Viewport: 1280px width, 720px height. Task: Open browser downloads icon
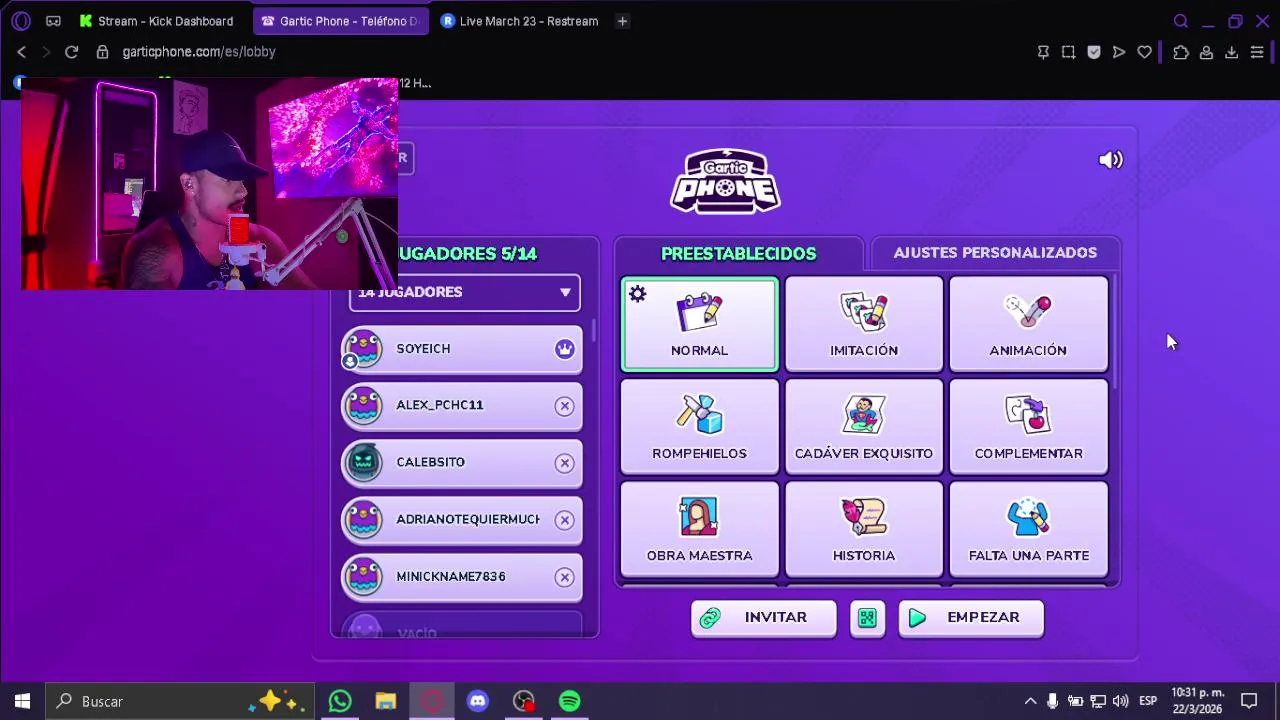tap(1231, 52)
